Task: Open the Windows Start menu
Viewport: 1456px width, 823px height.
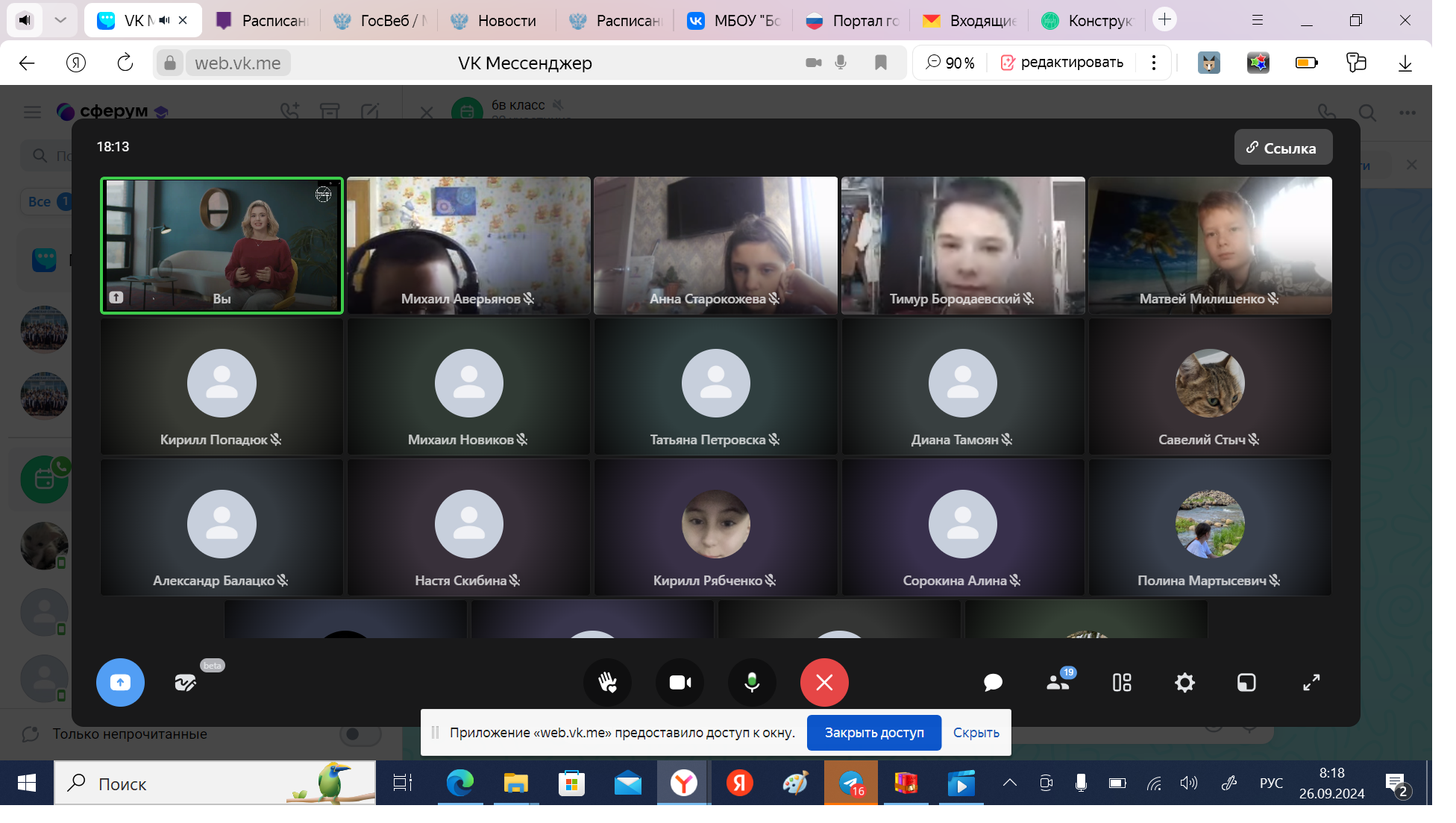Action: (x=27, y=783)
